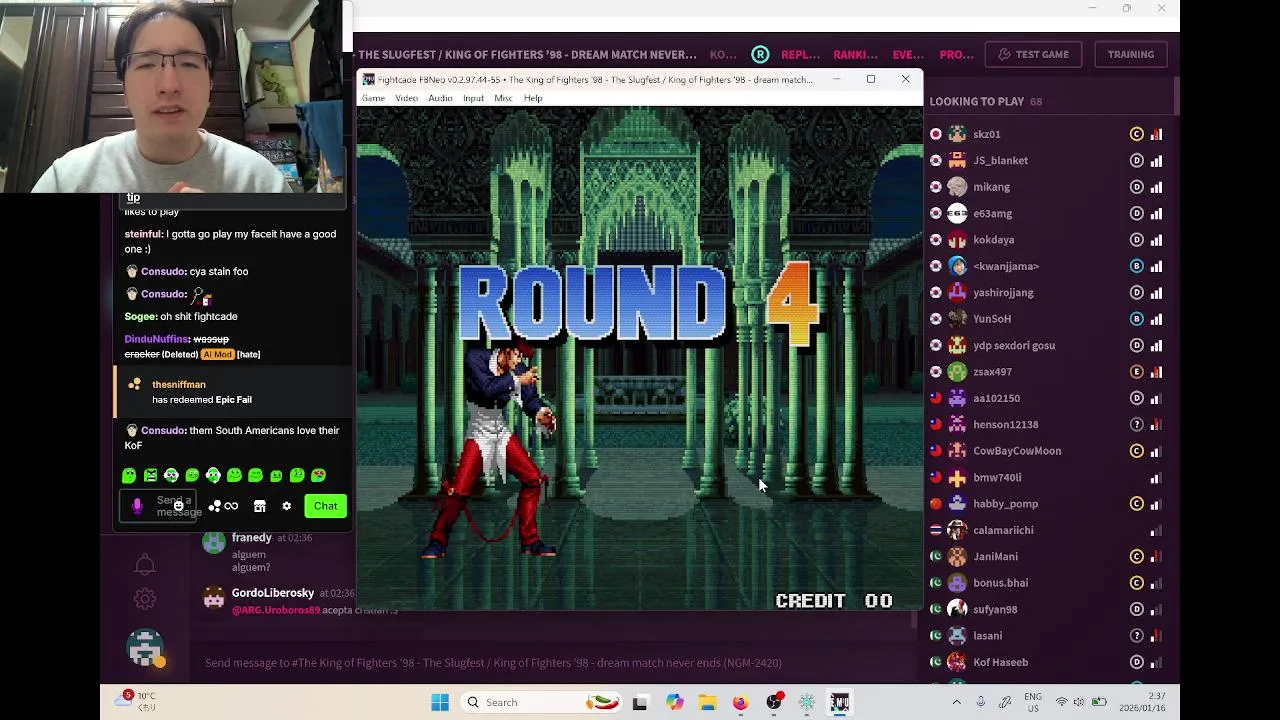This screenshot has width=1280, height=720.
Task: Click the @ARG.Uroboros89 mention
Action: click(x=276, y=610)
